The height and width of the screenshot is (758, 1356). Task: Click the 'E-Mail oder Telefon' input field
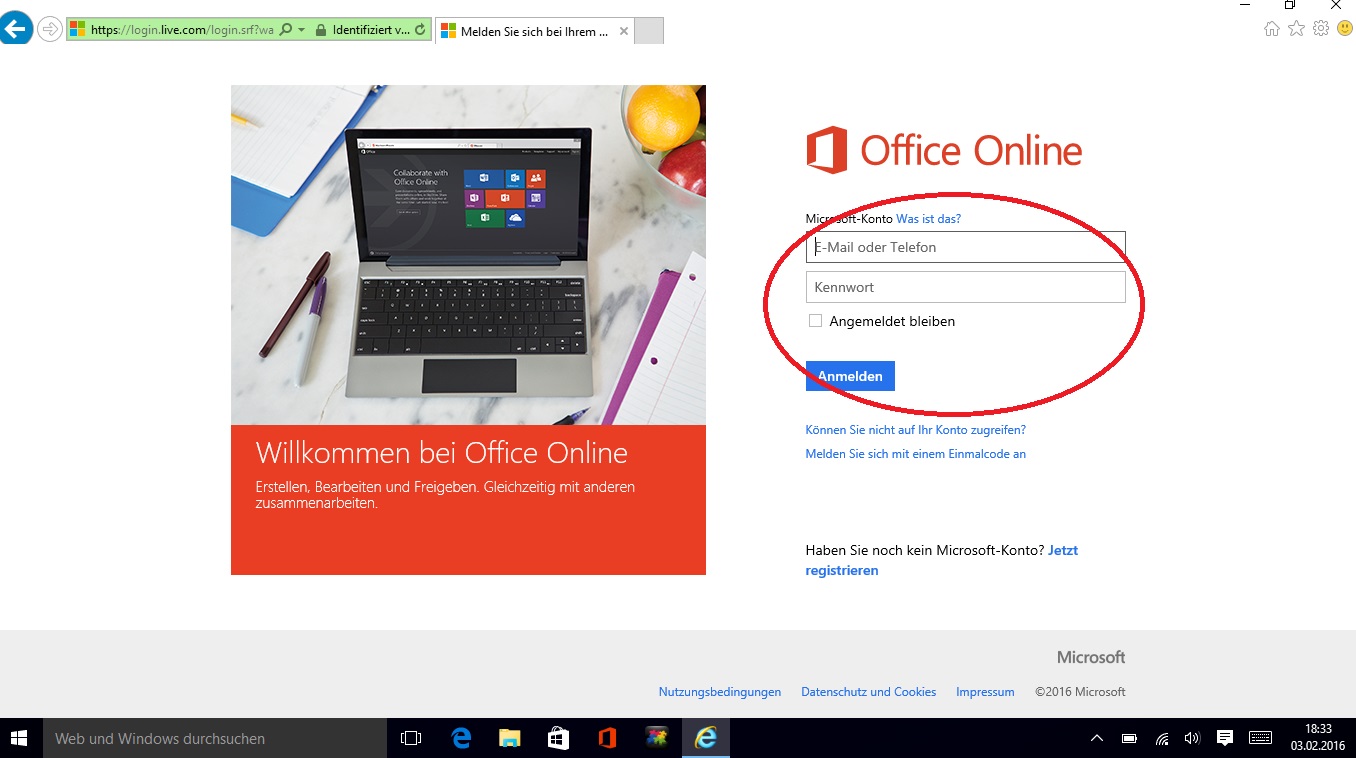point(965,247)
